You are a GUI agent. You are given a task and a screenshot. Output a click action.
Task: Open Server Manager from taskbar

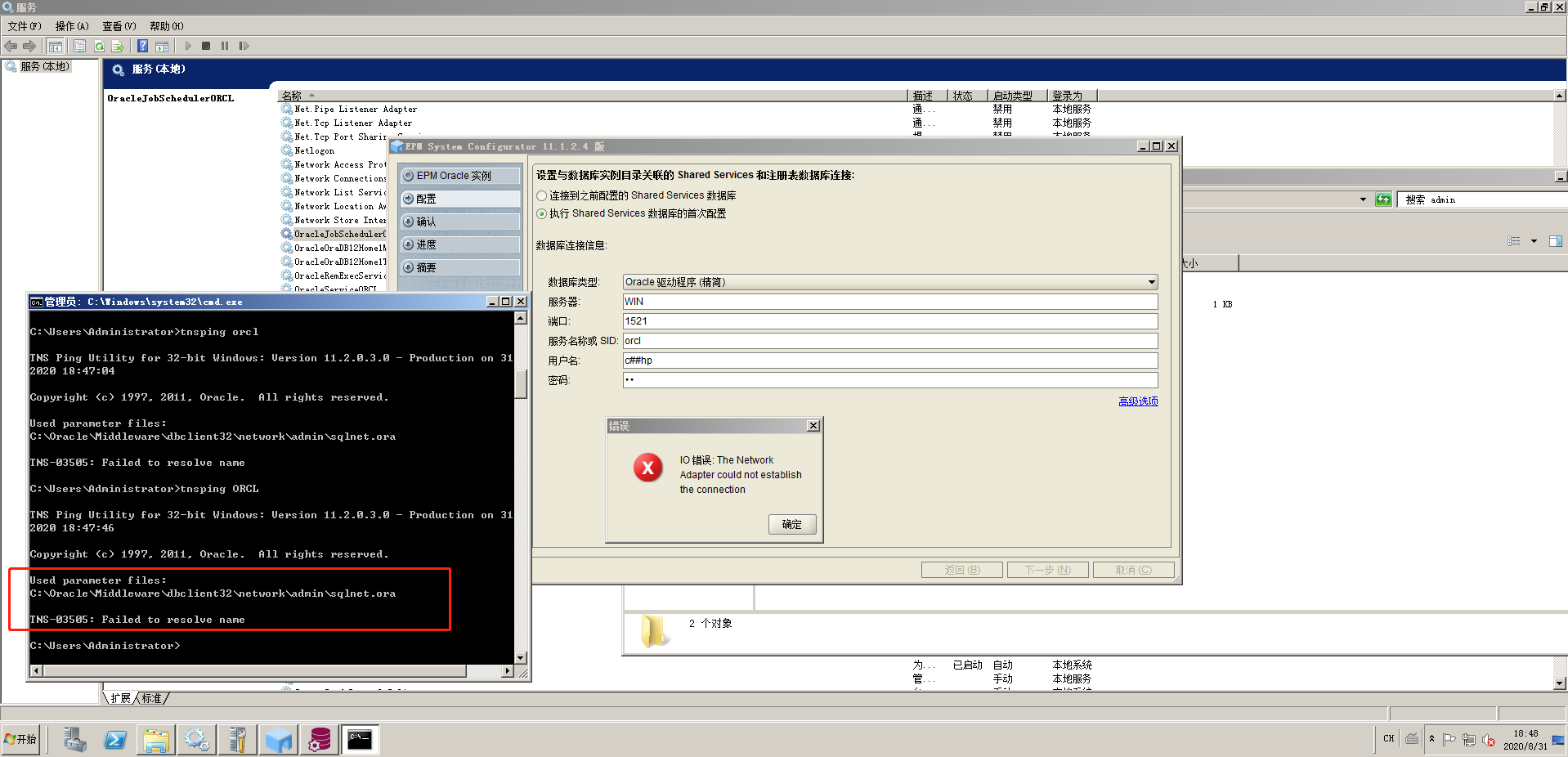click(74, 739)
